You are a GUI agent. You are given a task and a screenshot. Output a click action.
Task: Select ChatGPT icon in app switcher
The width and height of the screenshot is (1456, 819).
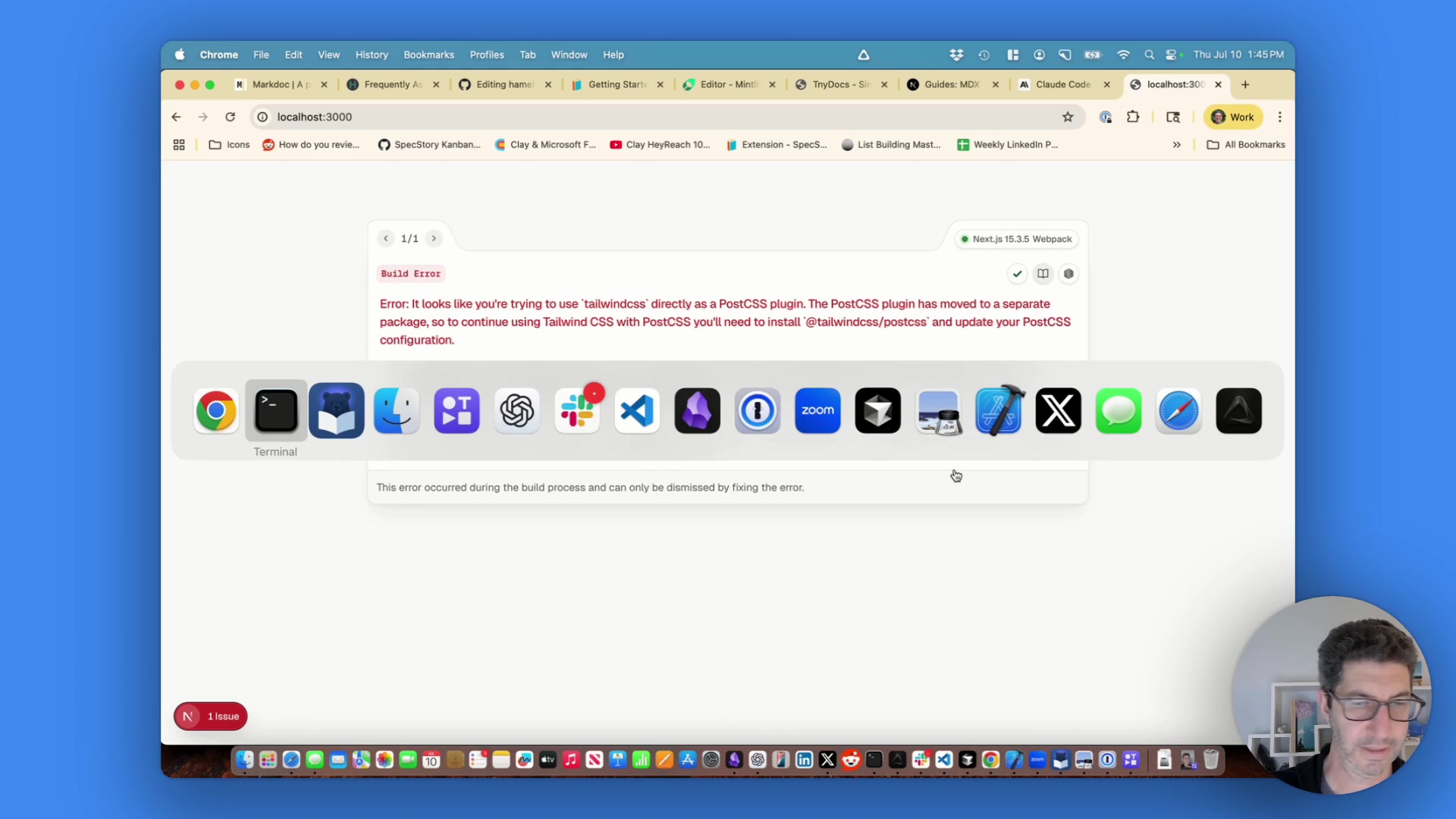(x=517, y=411)
